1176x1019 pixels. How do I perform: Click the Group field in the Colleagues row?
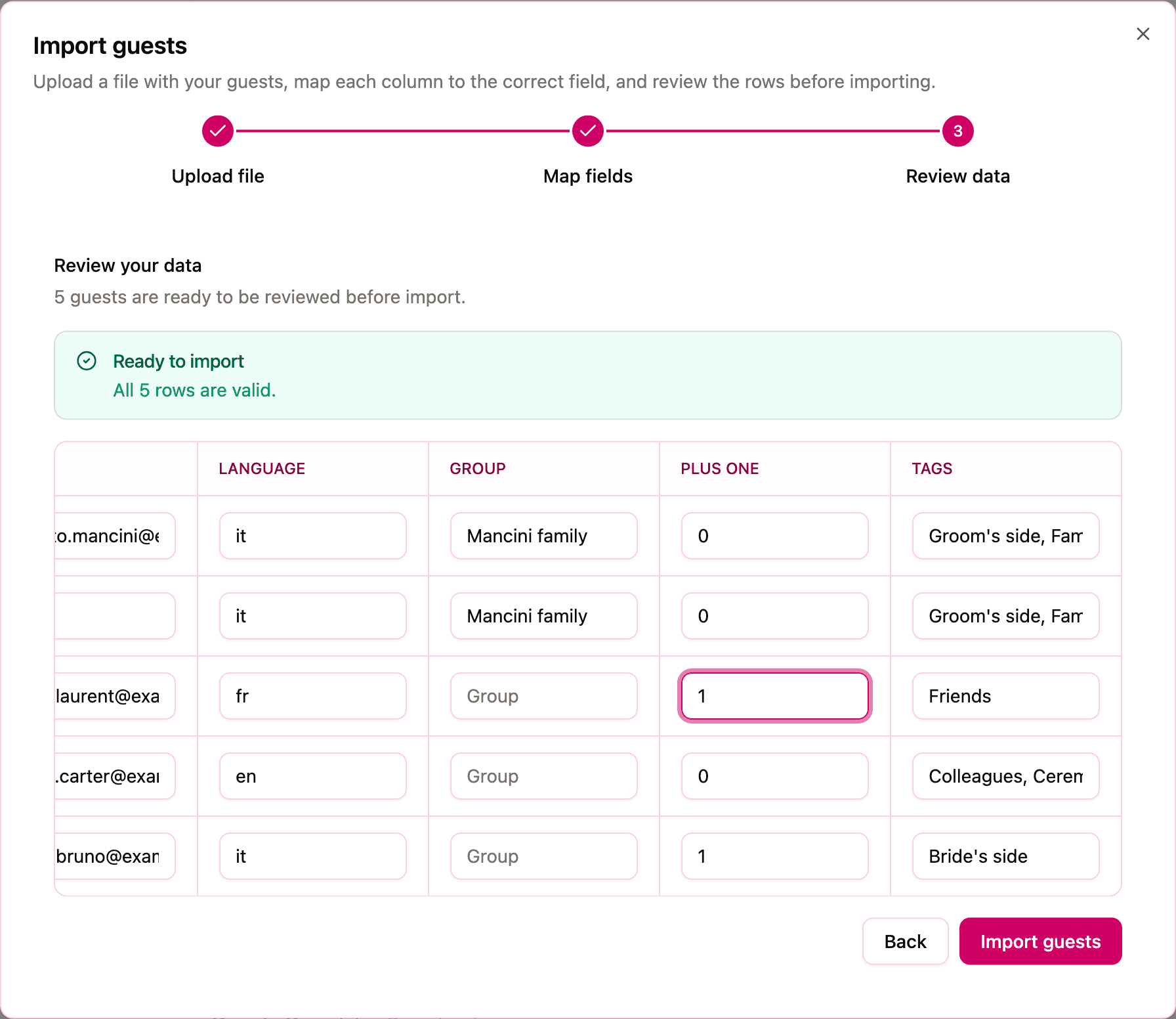pos(544,776)
